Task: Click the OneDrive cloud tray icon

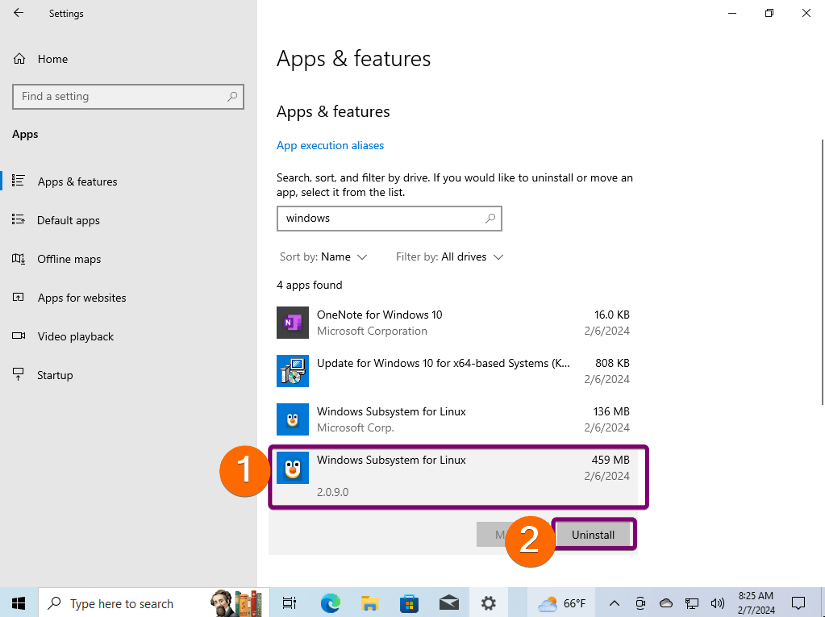Action: coord(666,603)
